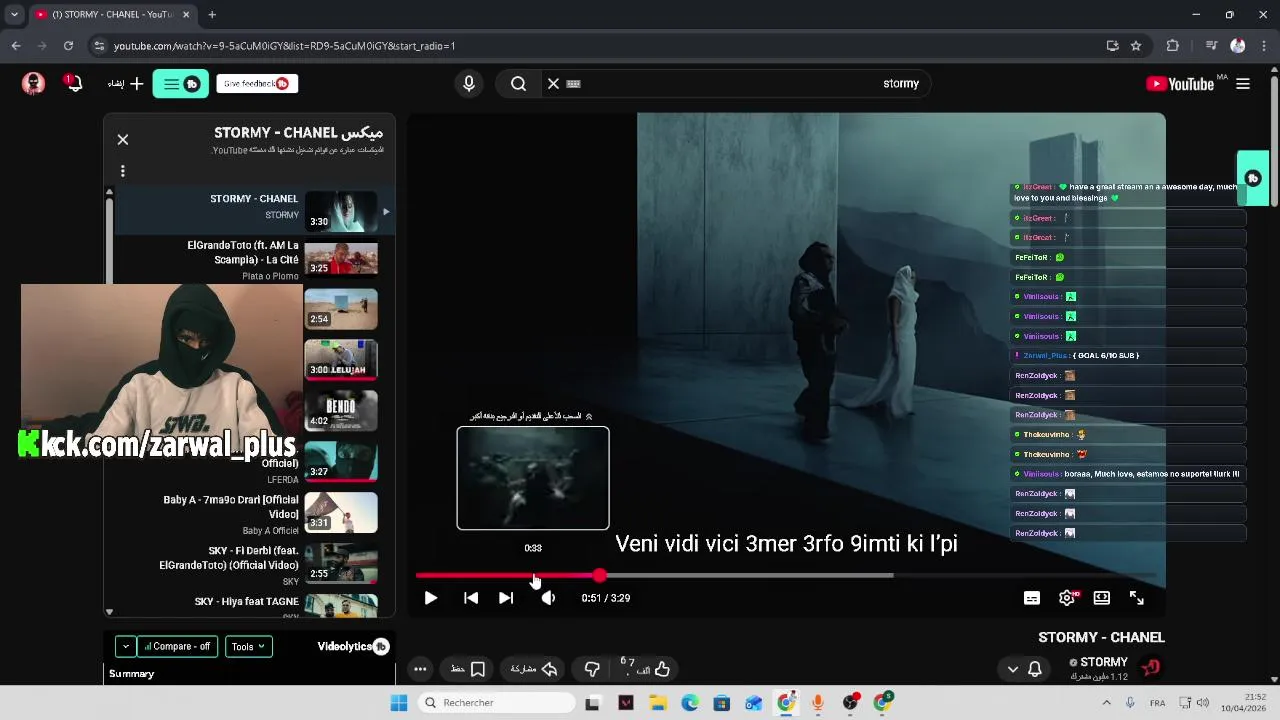Launch Microsoft Edge from the taskbar
Image resolution: width=1280 pixels, height=720 pixels.
[690, 703]
